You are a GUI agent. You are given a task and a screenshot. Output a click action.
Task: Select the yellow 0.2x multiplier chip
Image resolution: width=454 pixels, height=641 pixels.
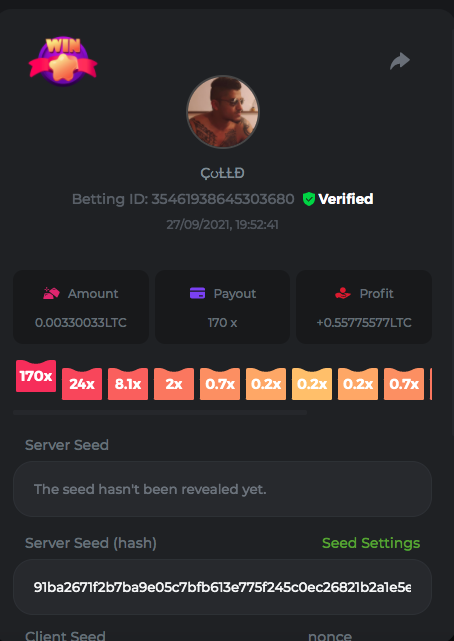(312, 383)
